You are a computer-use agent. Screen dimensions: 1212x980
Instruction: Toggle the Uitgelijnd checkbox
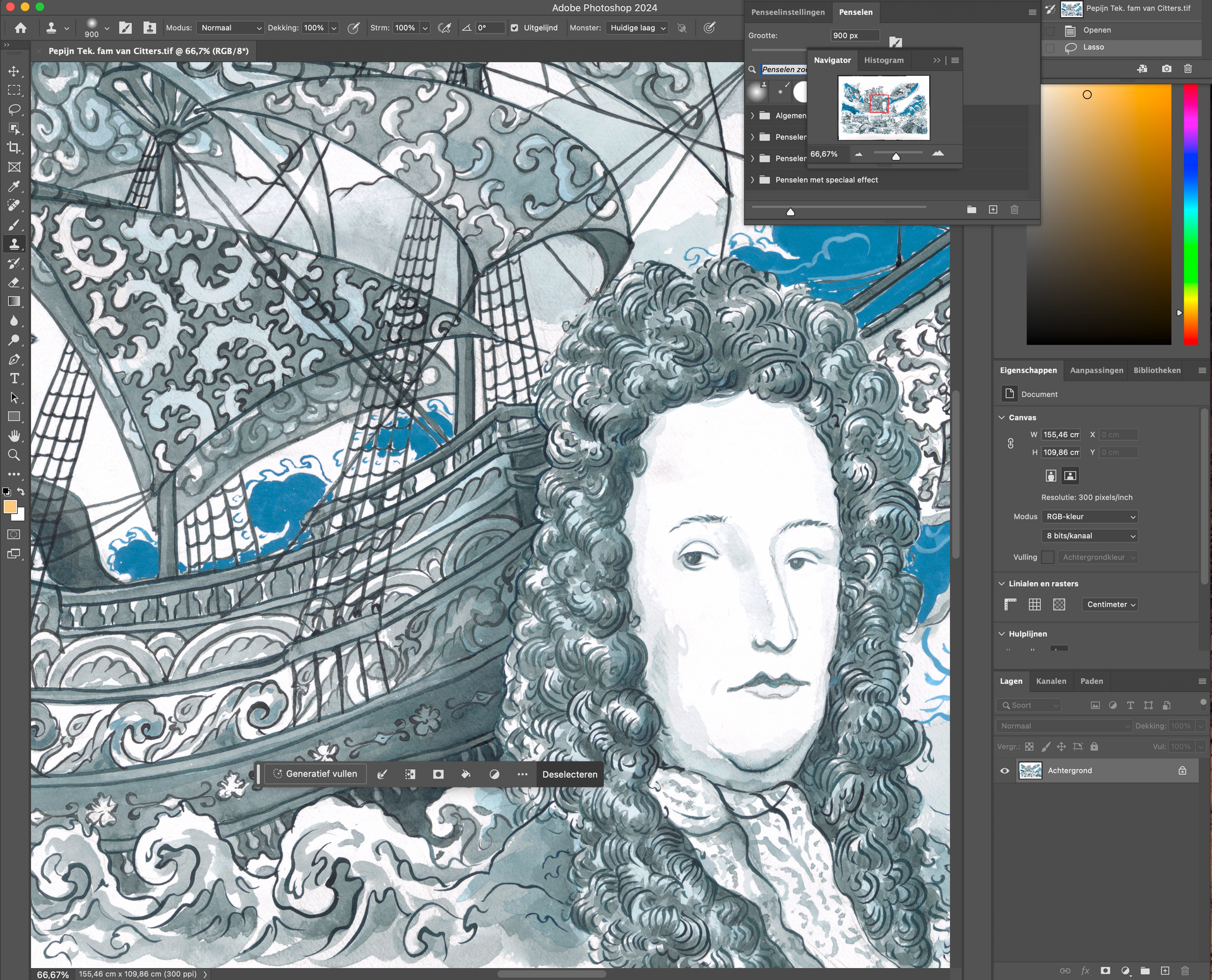(x=514, y=28)
